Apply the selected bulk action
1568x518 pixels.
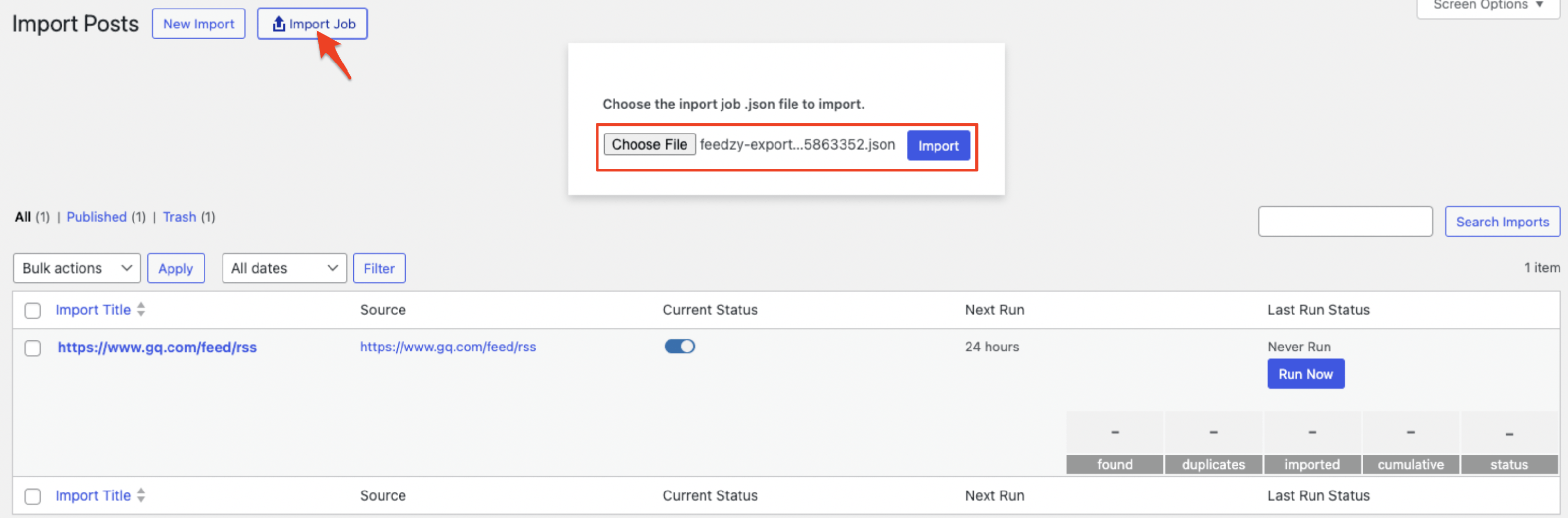[x=175, y=269]
